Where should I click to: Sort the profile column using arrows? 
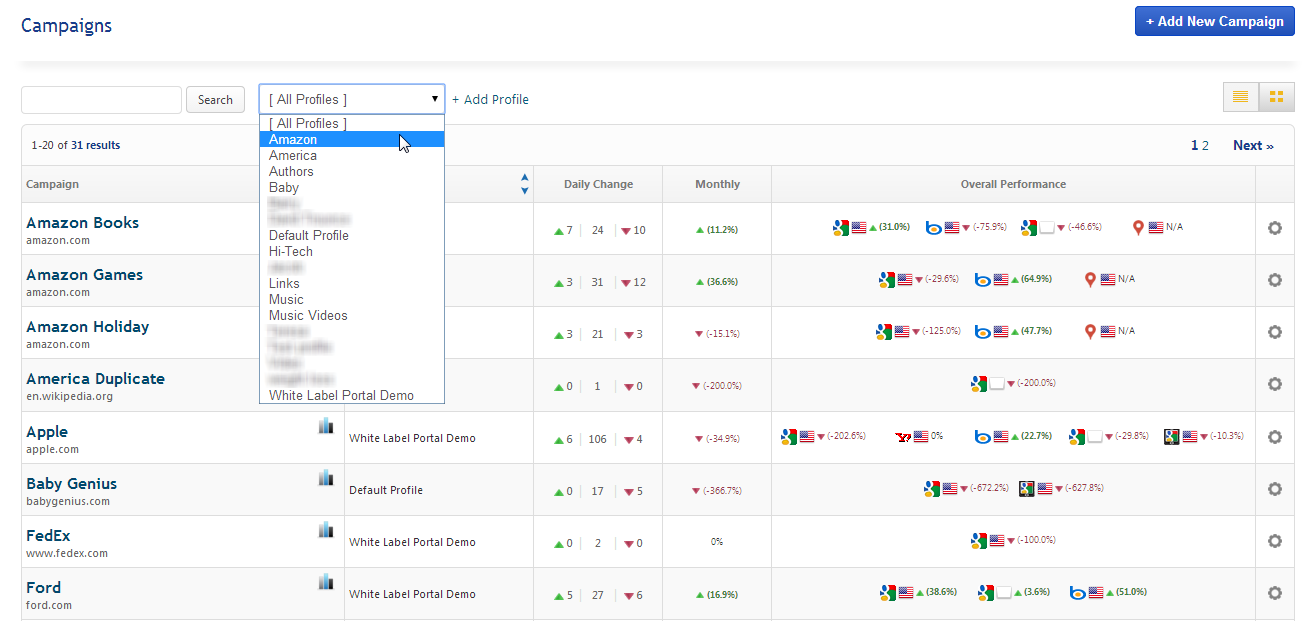525,184
